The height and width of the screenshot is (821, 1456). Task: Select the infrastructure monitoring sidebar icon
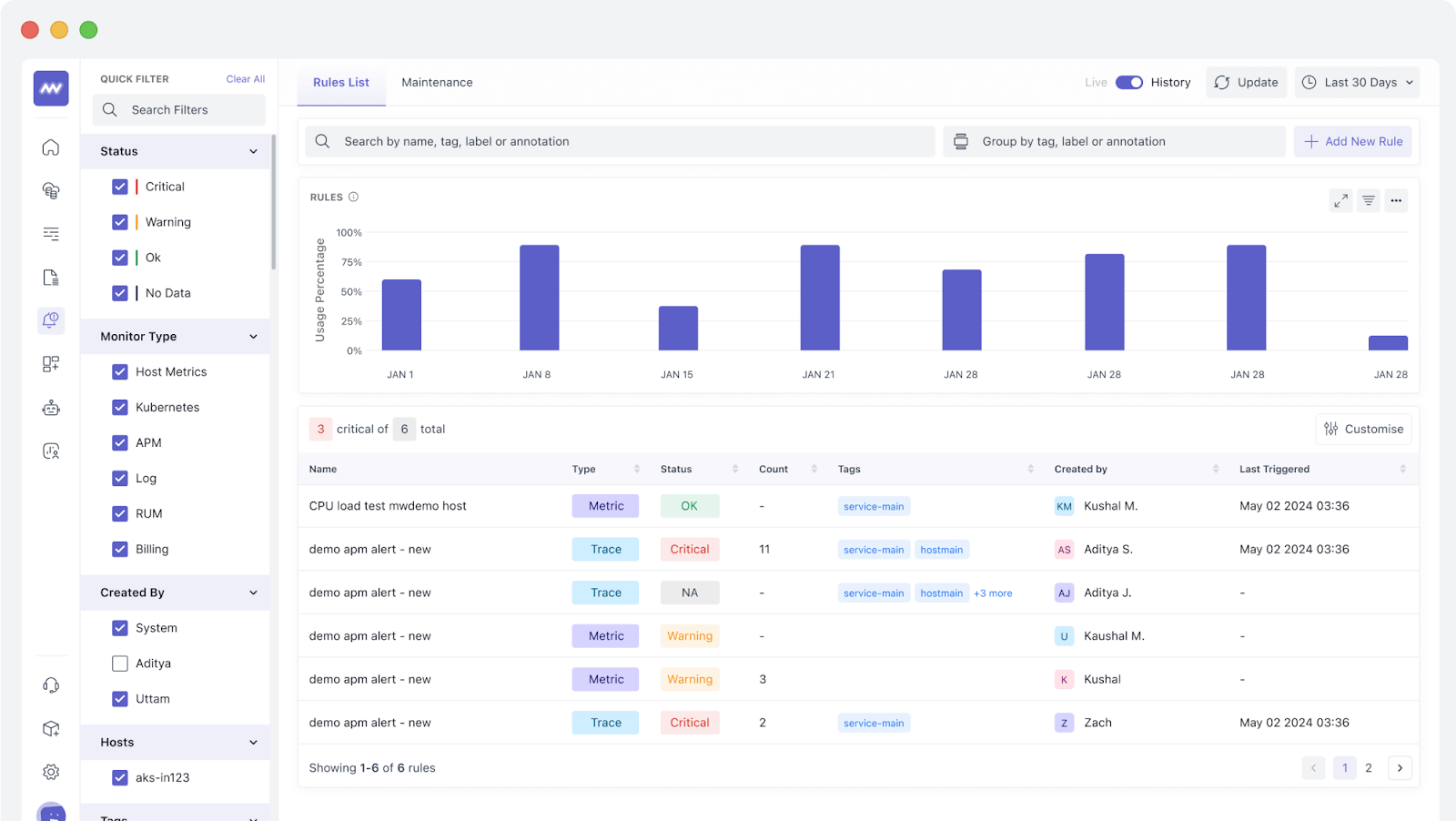pos(51,190)
